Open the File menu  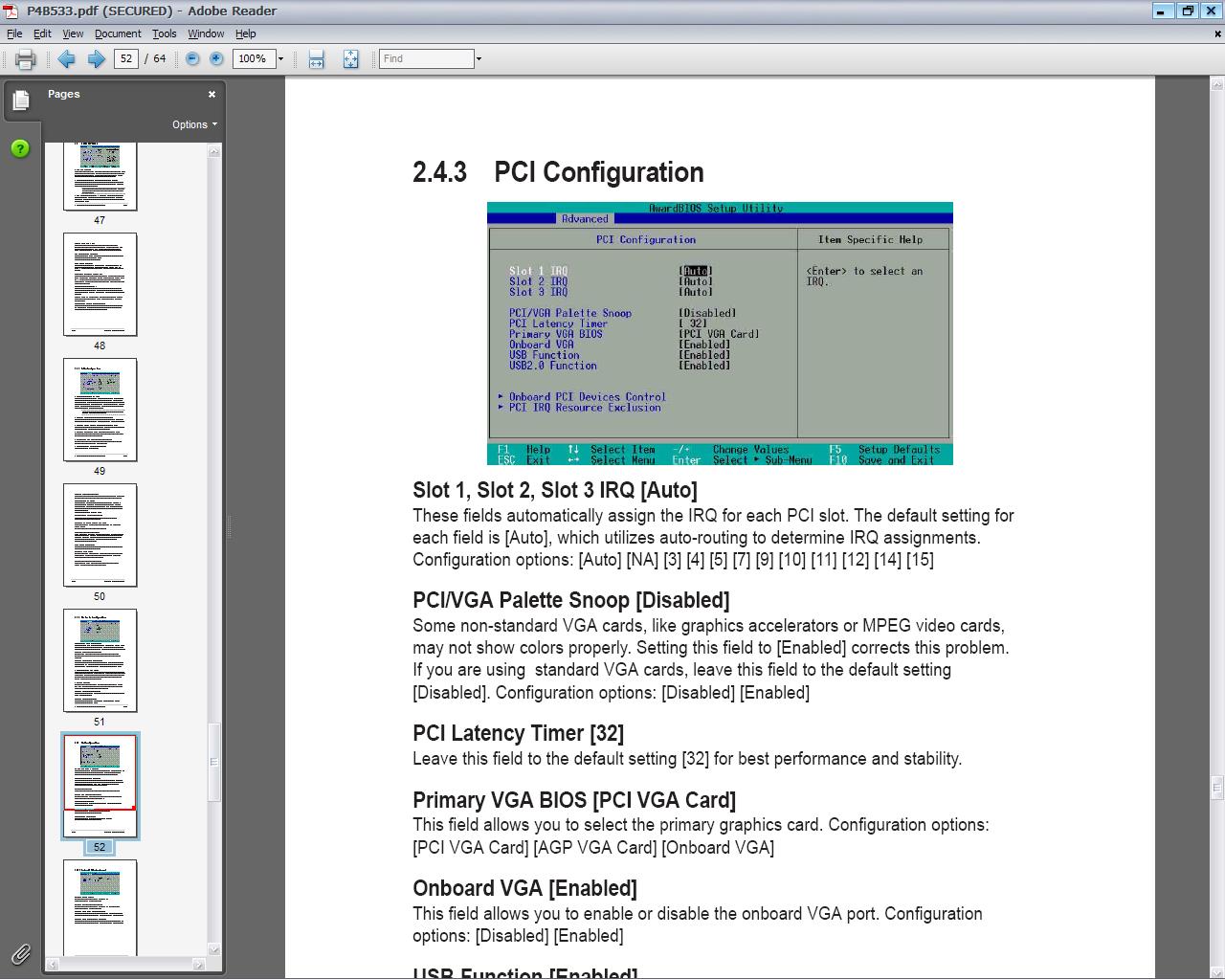14,33
